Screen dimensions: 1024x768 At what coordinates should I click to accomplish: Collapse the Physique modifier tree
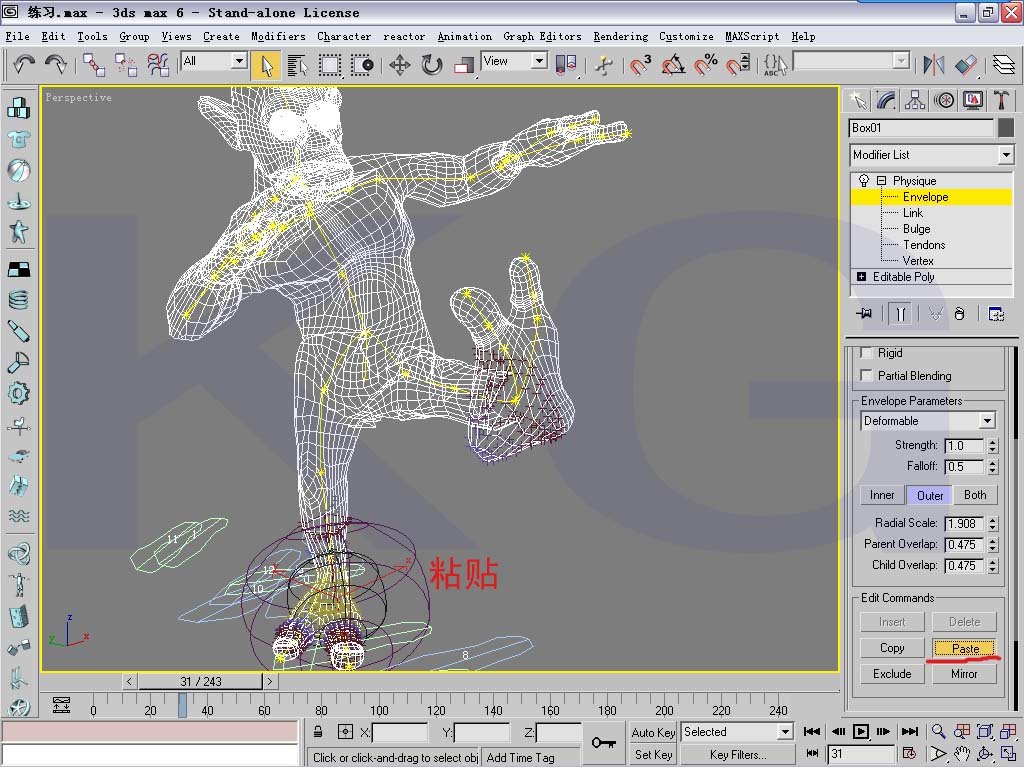click(x=882, y=180)
